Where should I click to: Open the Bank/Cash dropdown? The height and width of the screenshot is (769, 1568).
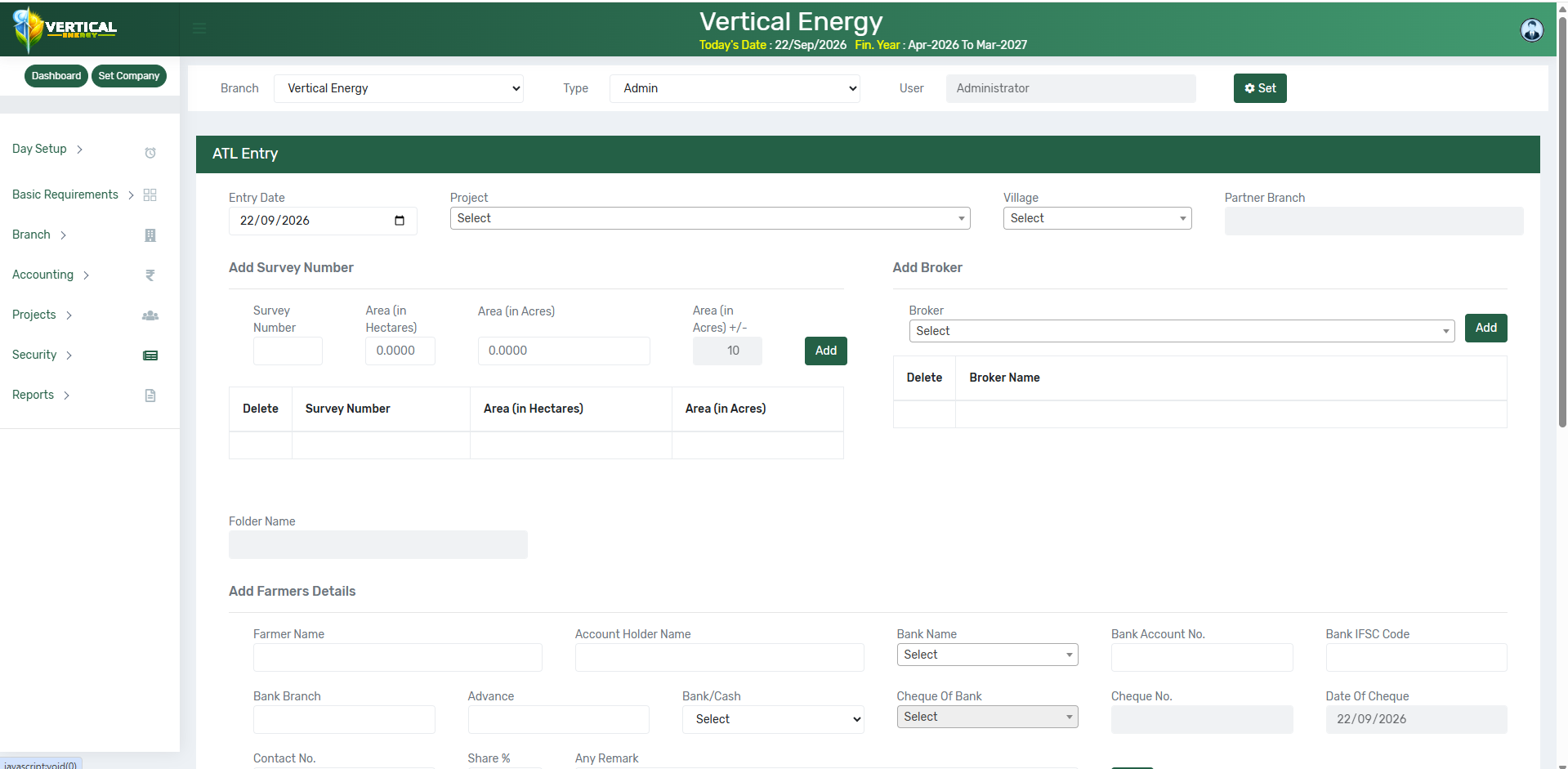(x=773, y=719)
